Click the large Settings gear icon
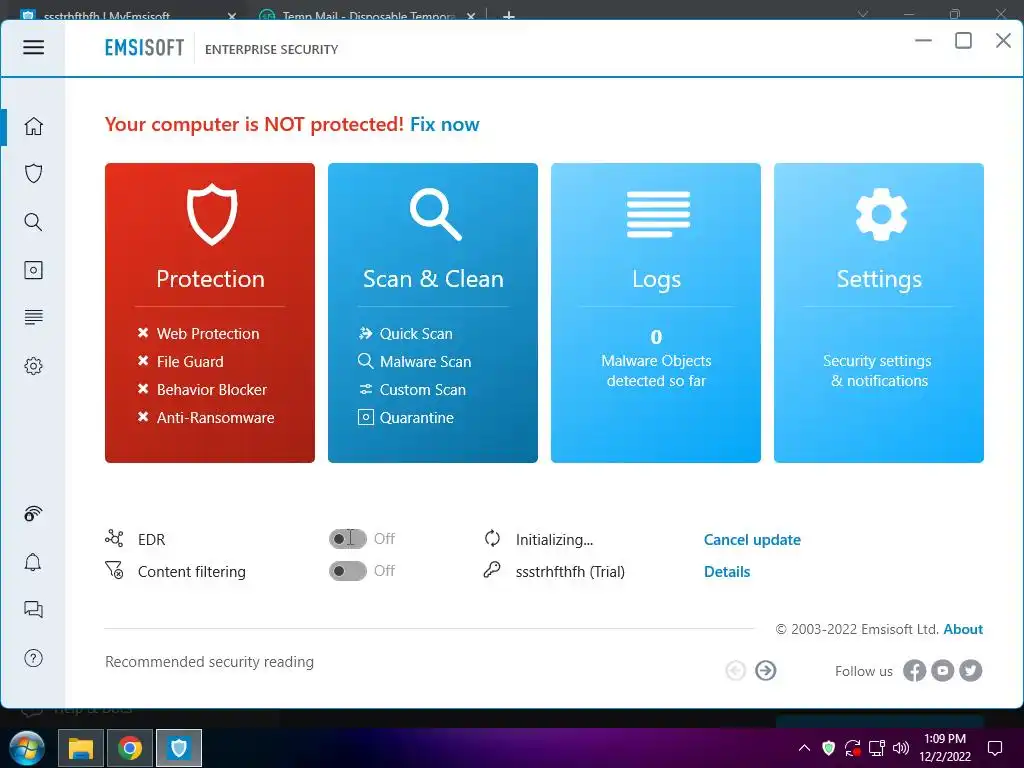 pos(880,214)
